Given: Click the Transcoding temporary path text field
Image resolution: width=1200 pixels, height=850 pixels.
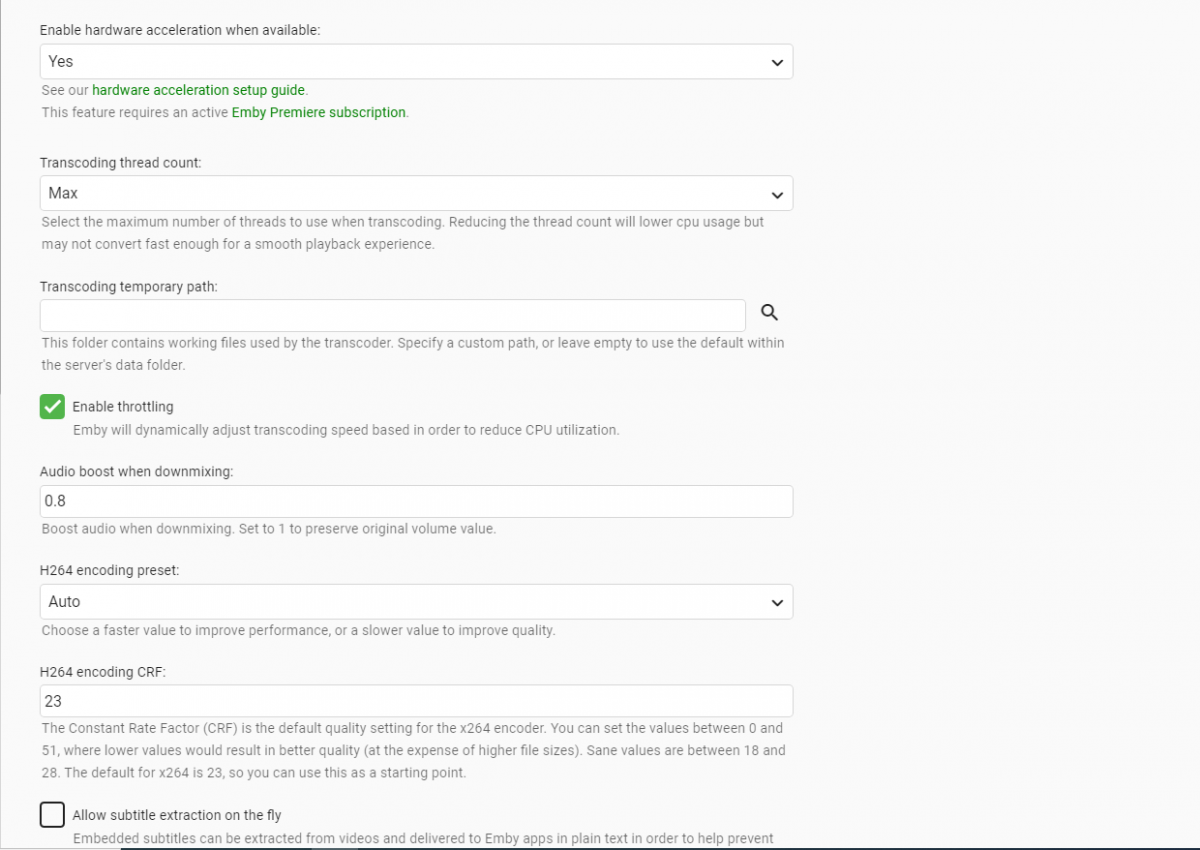Looking at the screenshot, I should [x=392, y=315].
